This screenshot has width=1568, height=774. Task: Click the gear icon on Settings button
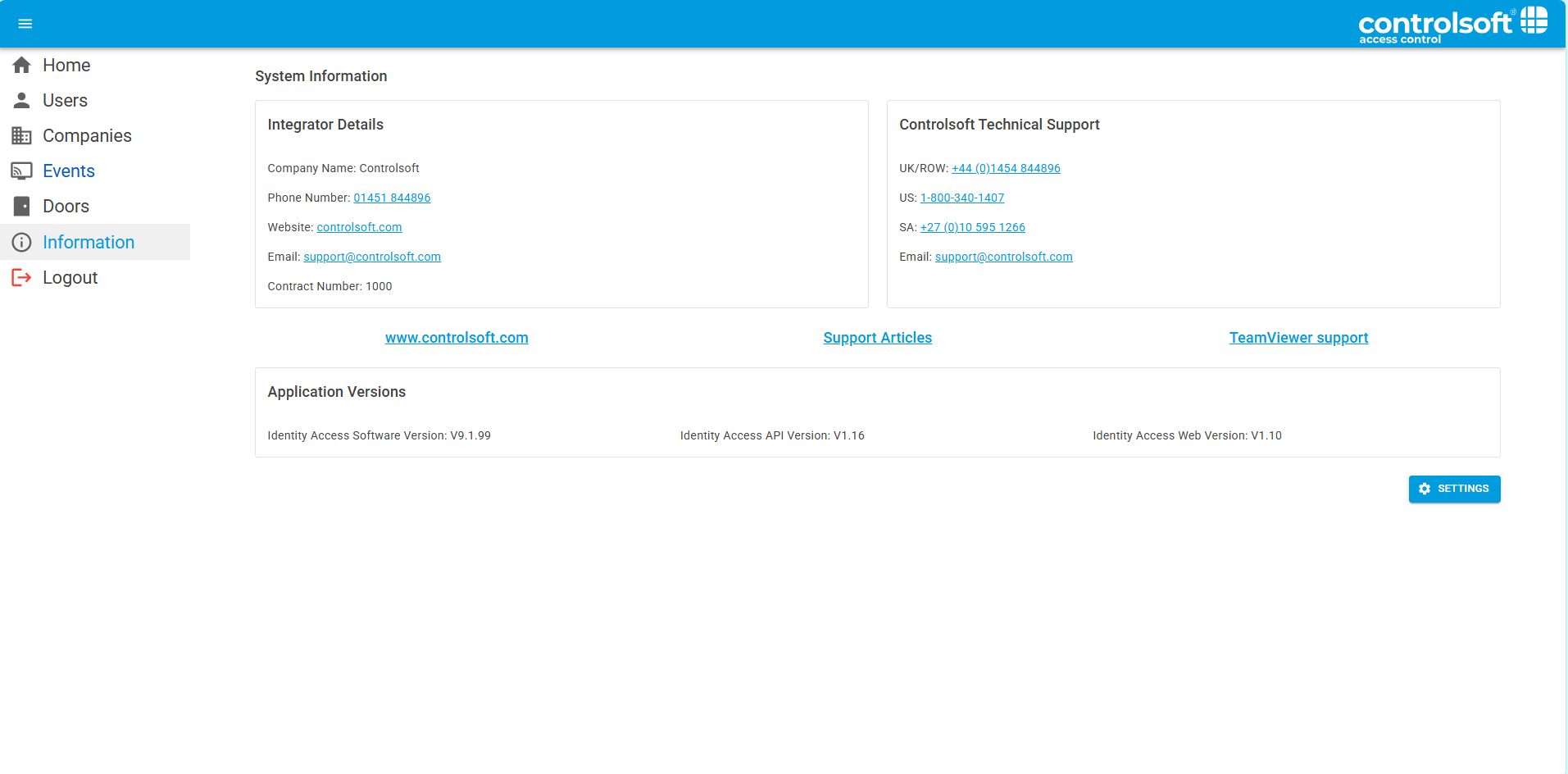[x=1425, y=489]
